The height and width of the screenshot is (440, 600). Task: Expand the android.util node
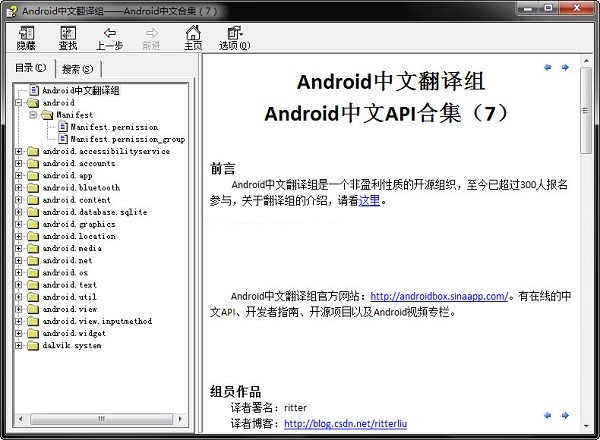[18, 297]
